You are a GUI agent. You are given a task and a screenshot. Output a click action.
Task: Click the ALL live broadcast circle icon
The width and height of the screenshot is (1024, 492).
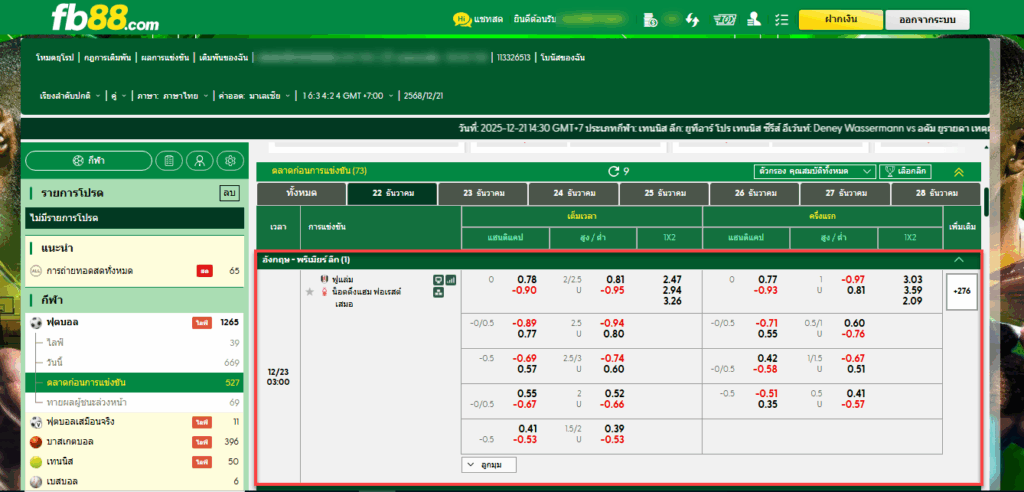35,271
